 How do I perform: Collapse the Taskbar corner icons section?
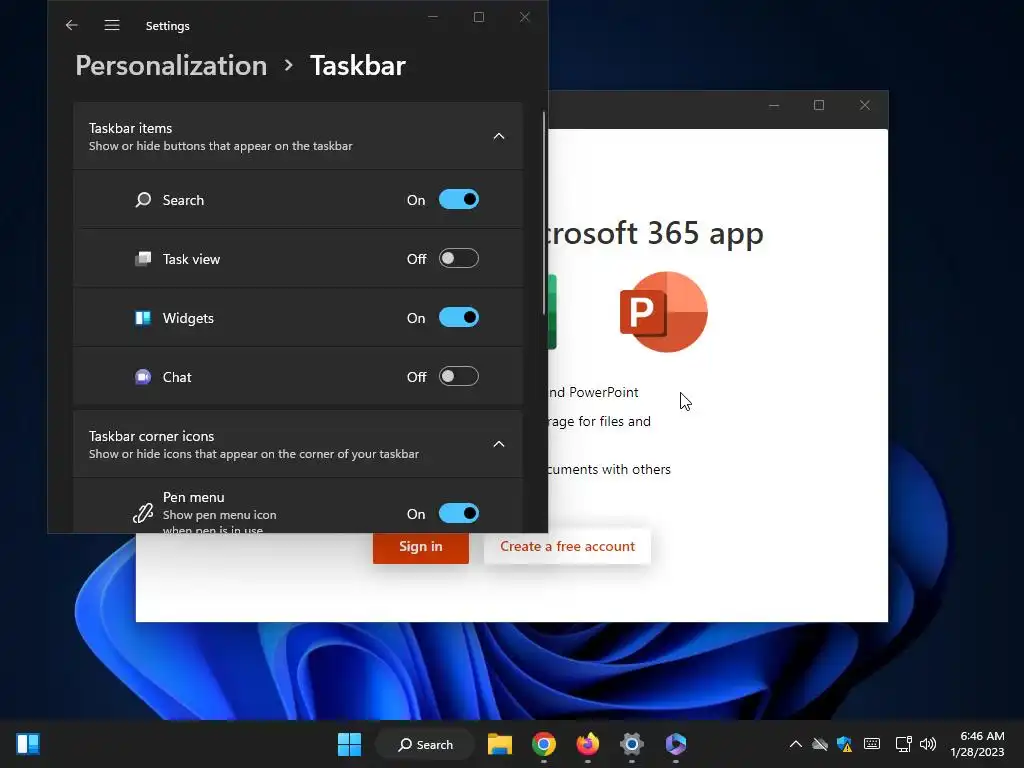[499, 444]
